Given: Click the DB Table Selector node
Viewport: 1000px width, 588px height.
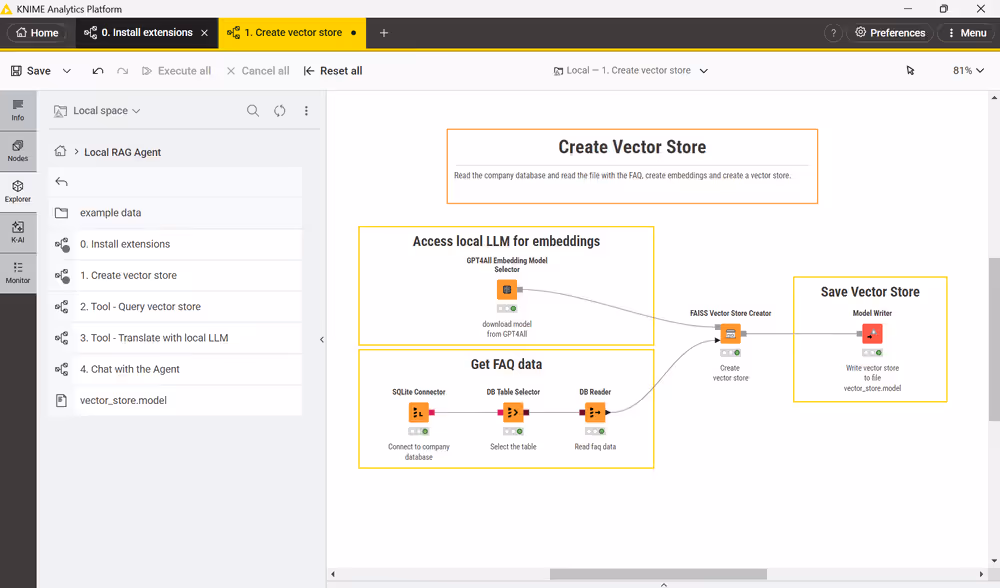Looking at the screenshot, I should tap(513, 412).
